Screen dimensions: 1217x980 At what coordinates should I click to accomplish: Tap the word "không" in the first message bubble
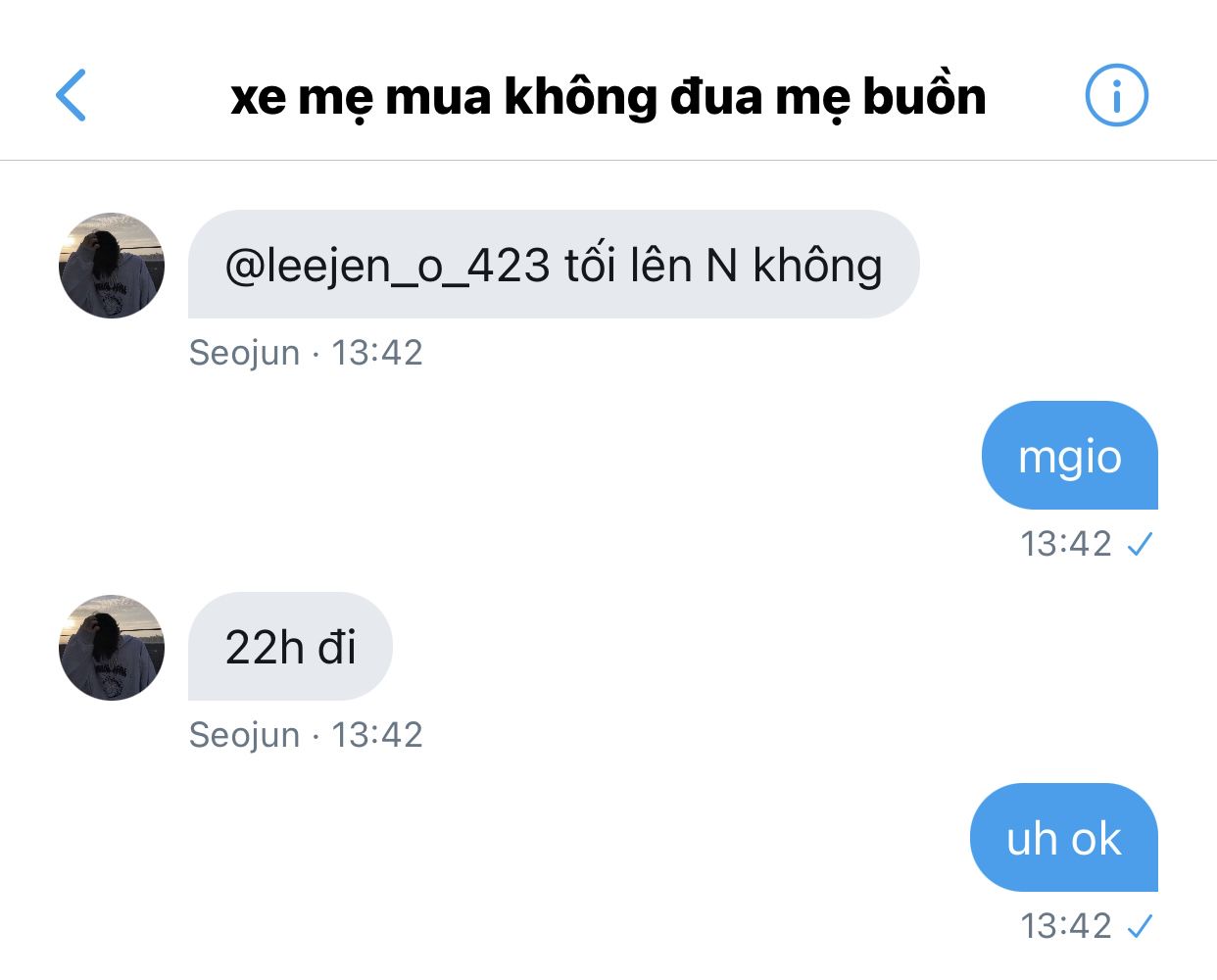817,267
